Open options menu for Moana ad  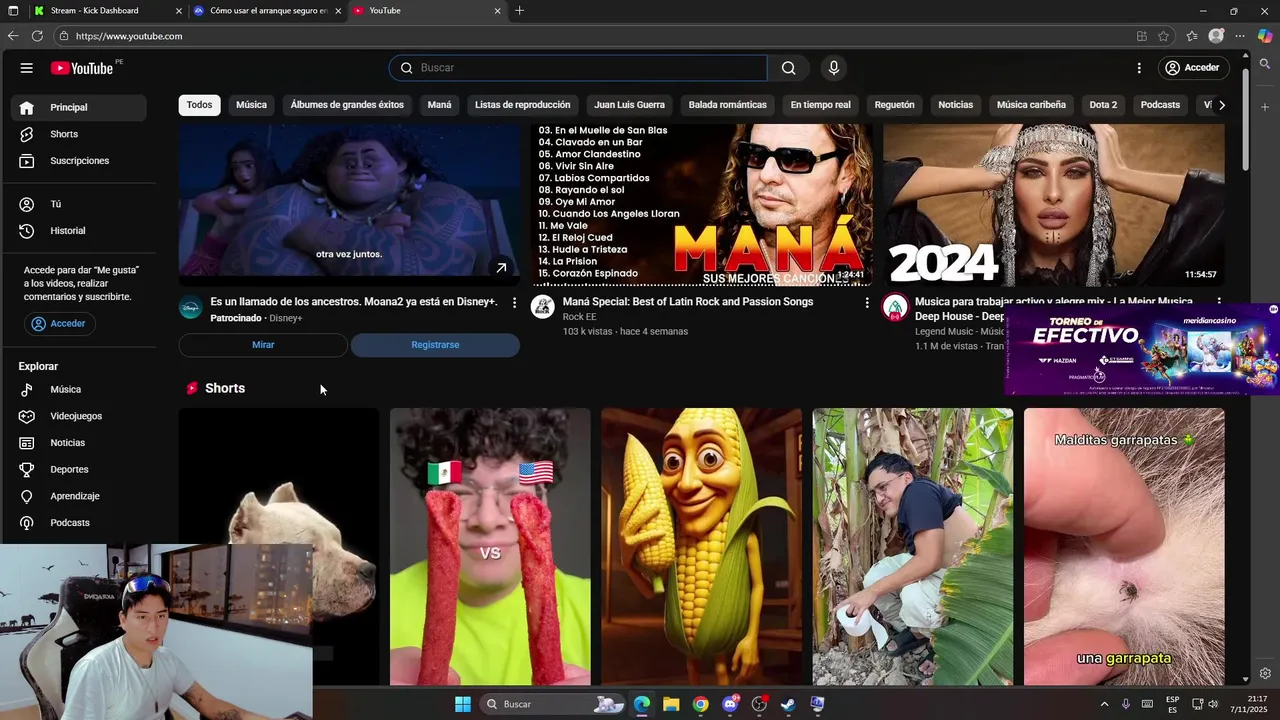tap(514, 302)
